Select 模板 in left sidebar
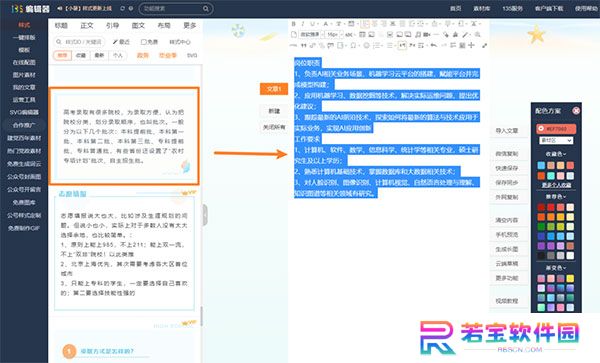The image size is (600, 363). tap(24, 50)
